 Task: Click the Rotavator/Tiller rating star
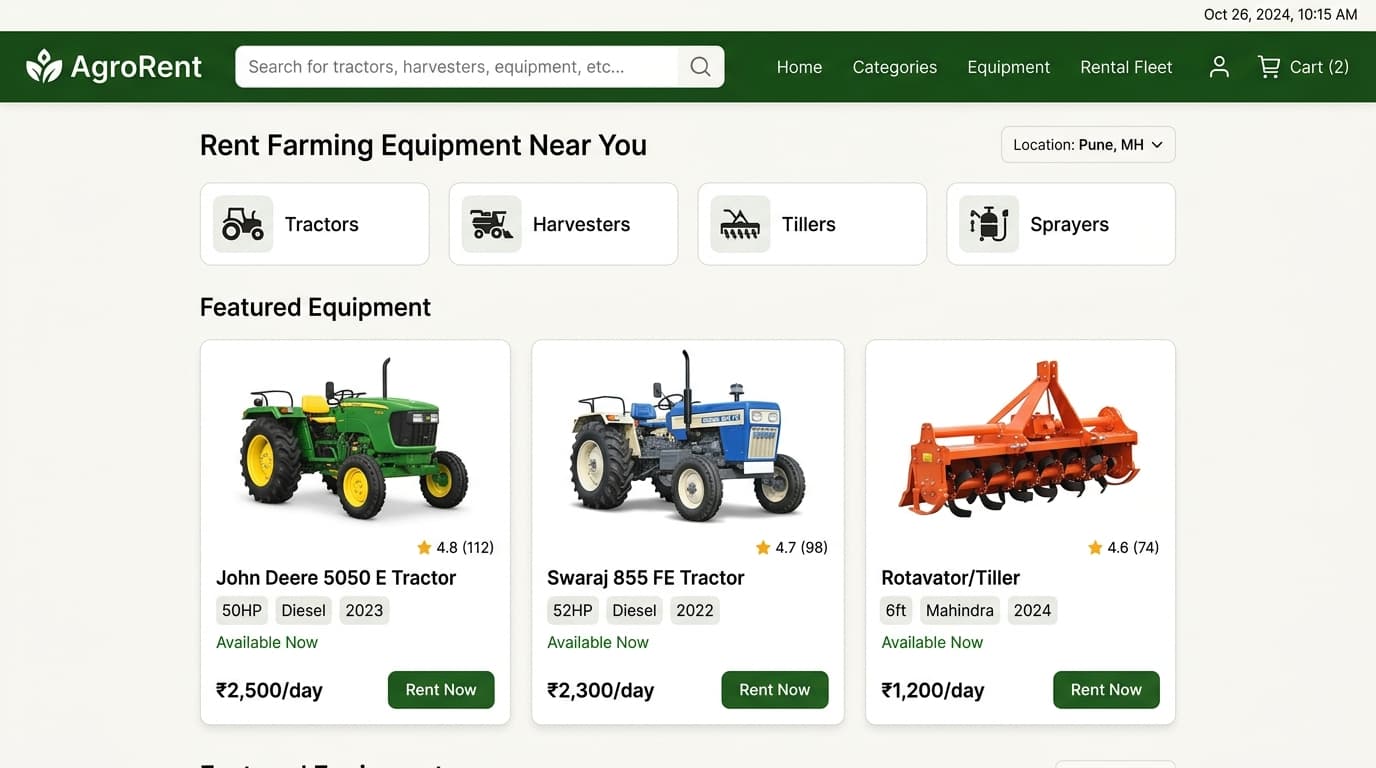pyautogui.click(x=1095, y=547)
